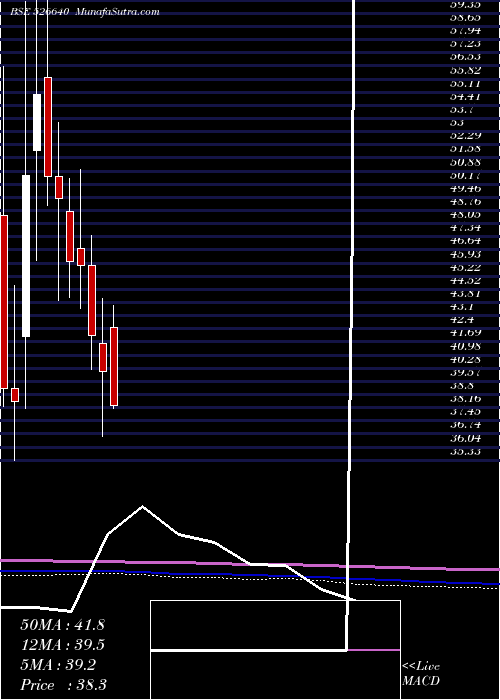Click the 50.17 price axis label
The image size is (500, 700).
click(465, 175)
